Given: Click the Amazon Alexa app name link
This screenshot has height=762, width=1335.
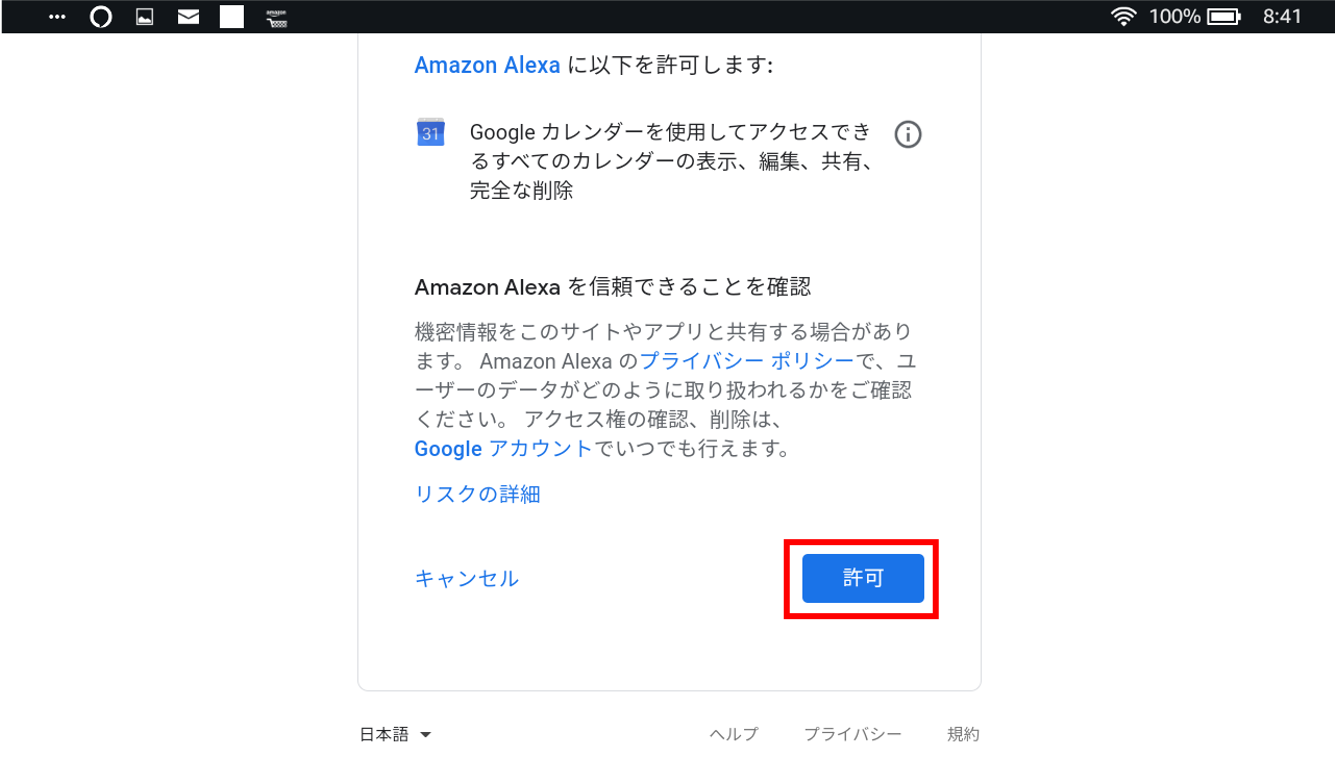Looking at the screenshot, I should [x=487, y=65].
